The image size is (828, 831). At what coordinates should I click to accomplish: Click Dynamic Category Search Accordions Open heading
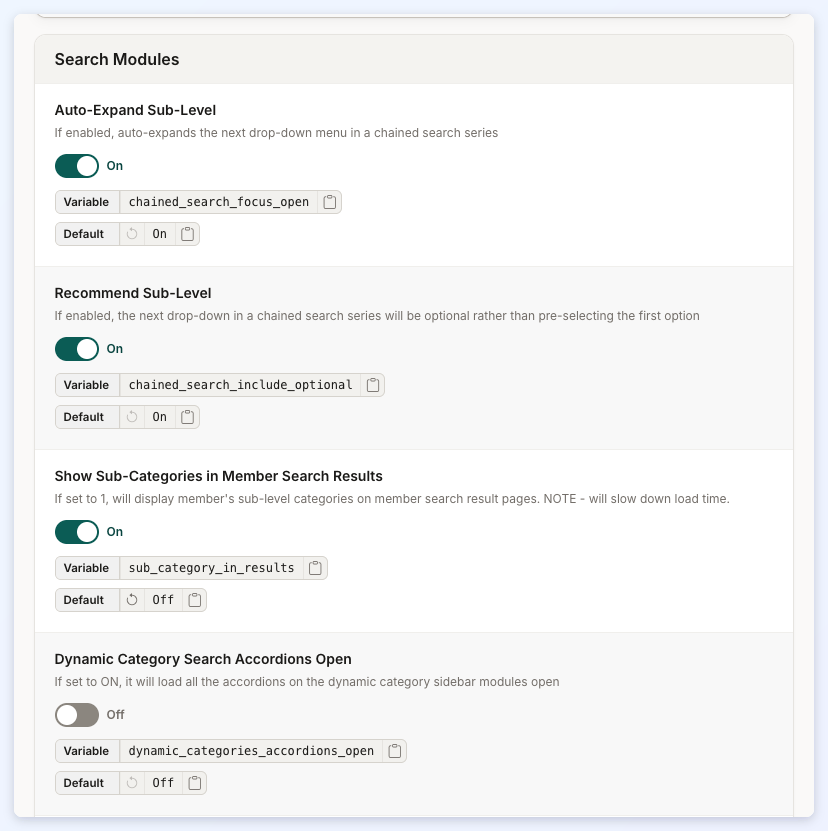coord(203,659)
